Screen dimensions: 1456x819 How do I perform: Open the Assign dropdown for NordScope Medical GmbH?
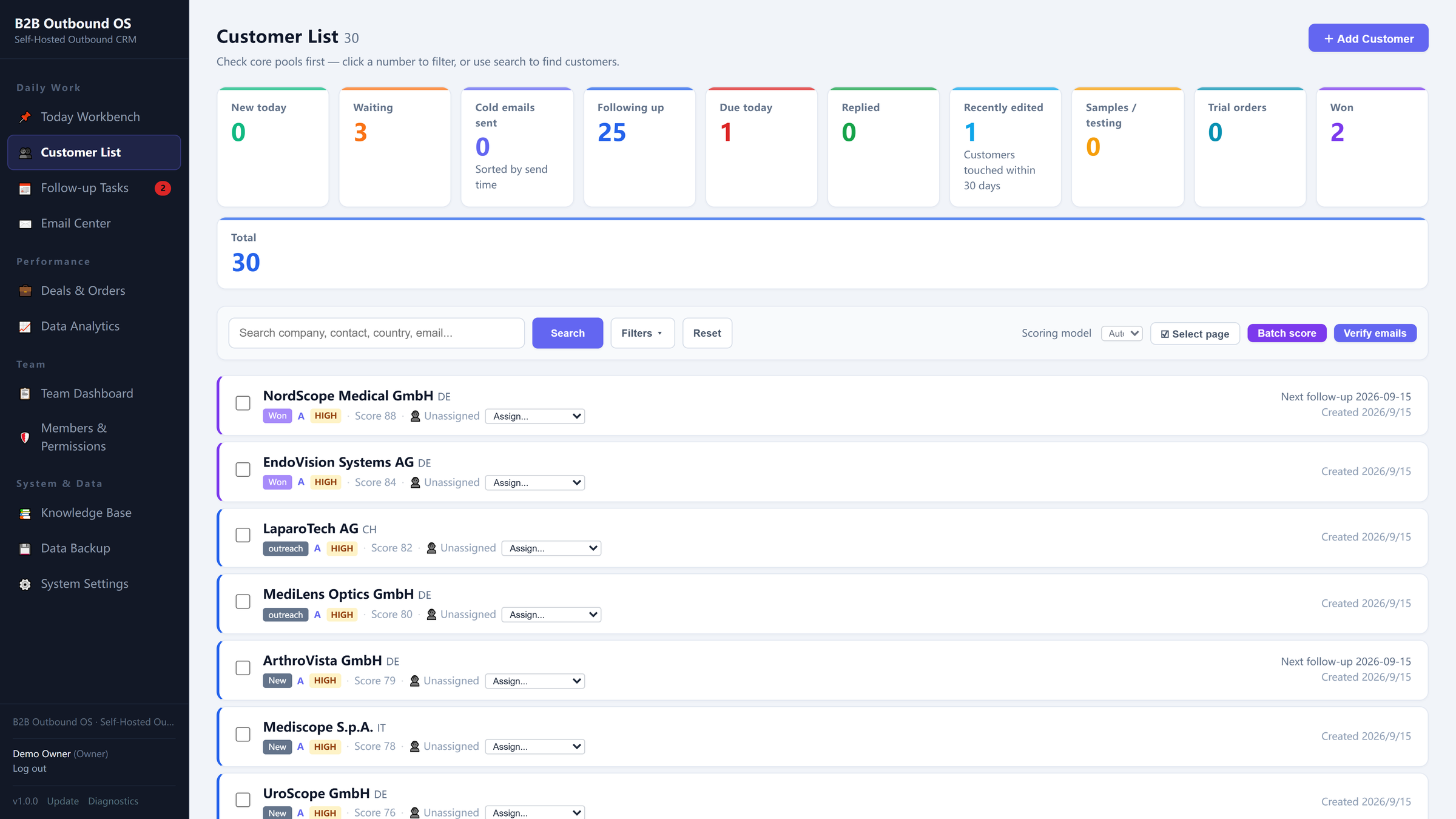[x=535, y=416]
